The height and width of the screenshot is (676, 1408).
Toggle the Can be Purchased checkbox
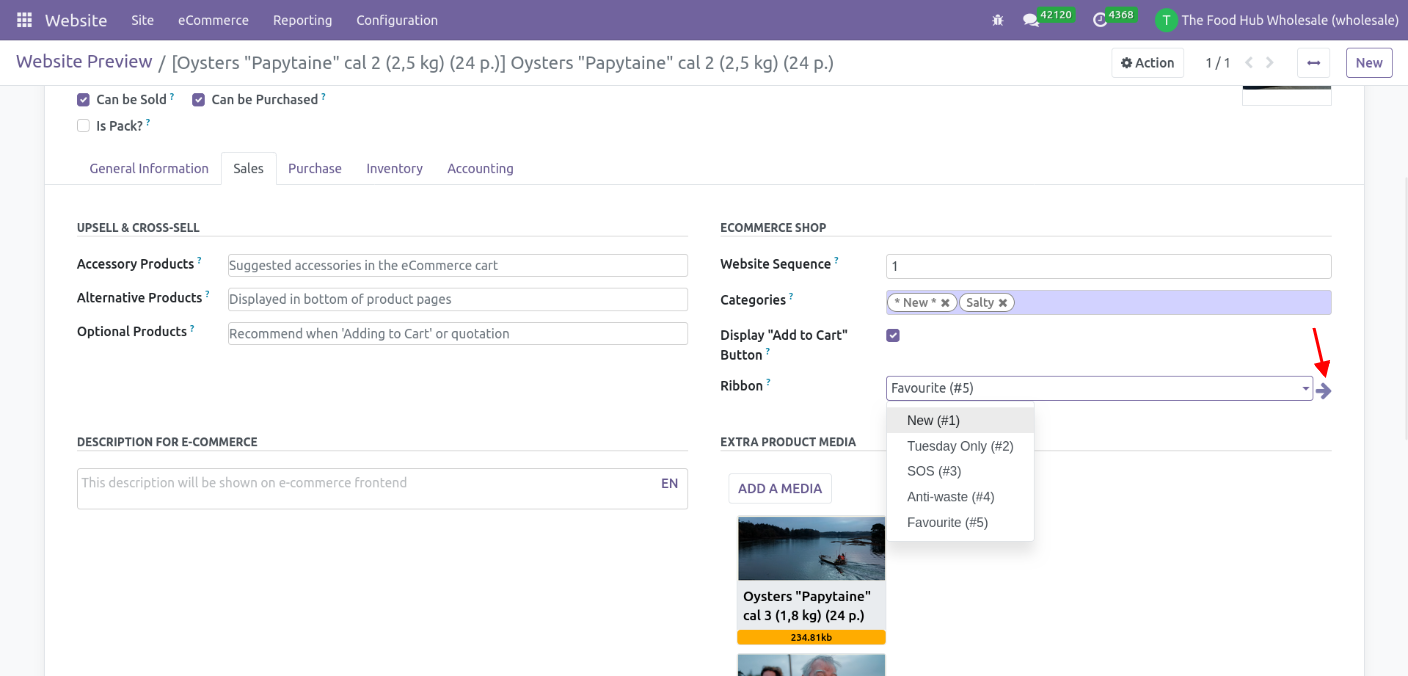[x=198, y=100]
